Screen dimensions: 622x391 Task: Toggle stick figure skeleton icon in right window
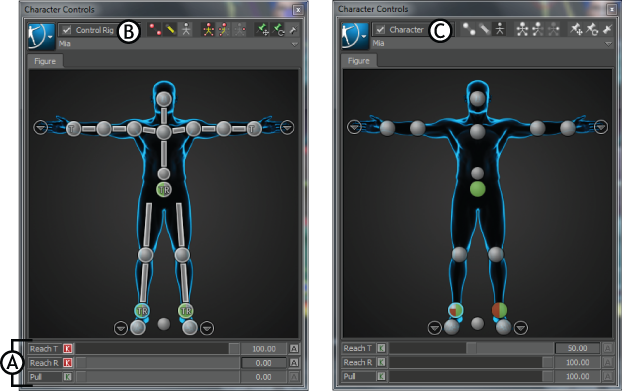[x=499, y=29]
